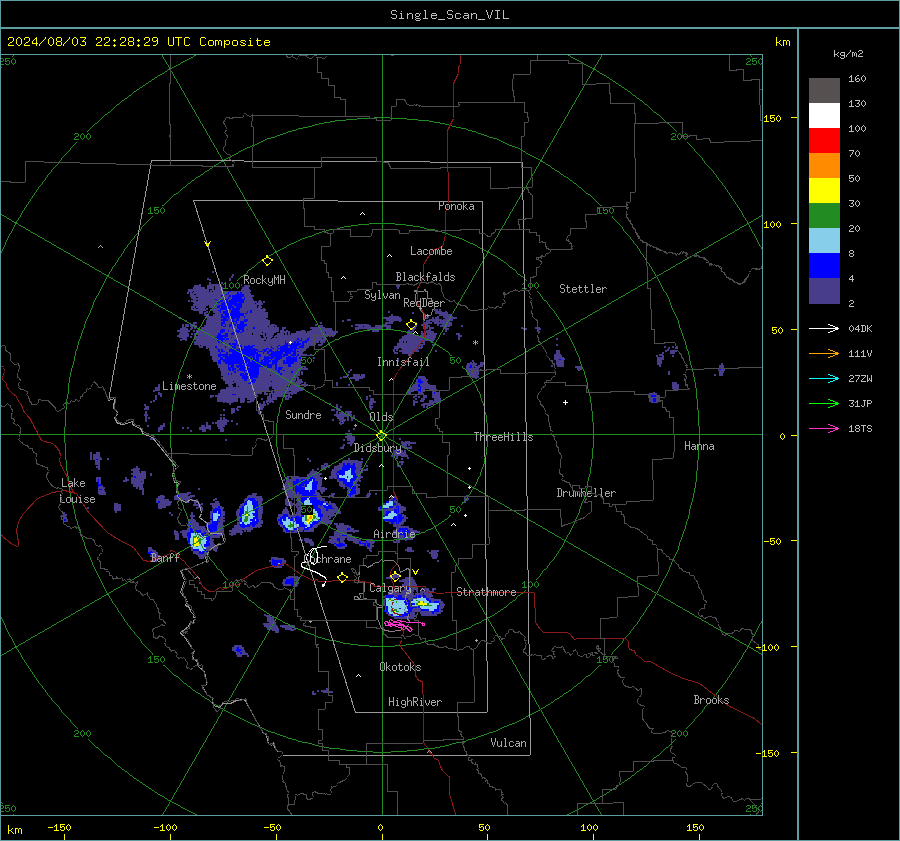
Task: Select the orange 50-70 legend swatch
Action: coord(824,165)
